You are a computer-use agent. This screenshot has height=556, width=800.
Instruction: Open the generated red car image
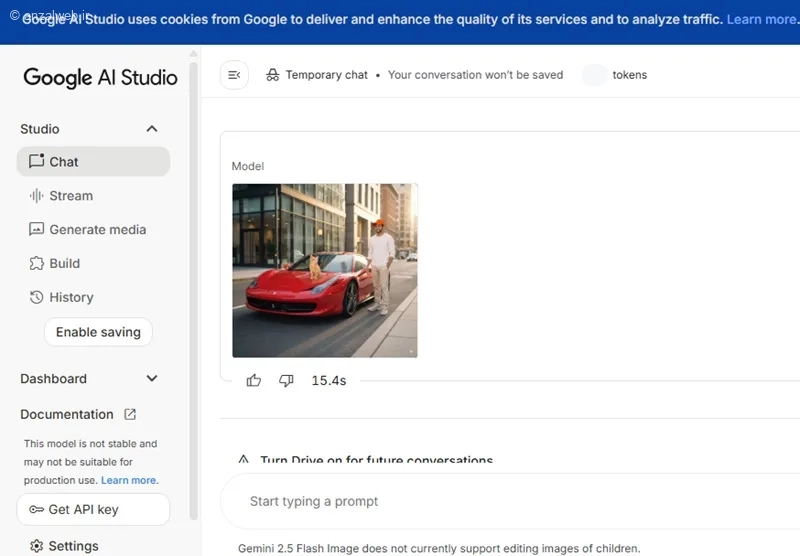324,270
